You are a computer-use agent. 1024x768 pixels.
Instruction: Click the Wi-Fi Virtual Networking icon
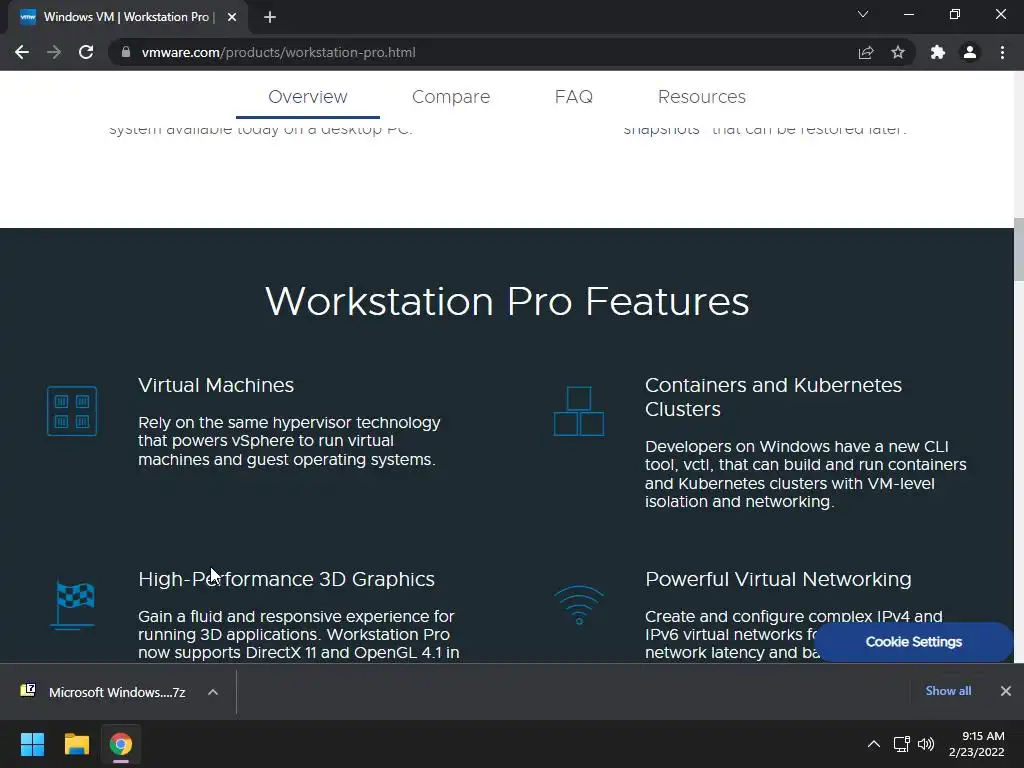click(579, 605)
